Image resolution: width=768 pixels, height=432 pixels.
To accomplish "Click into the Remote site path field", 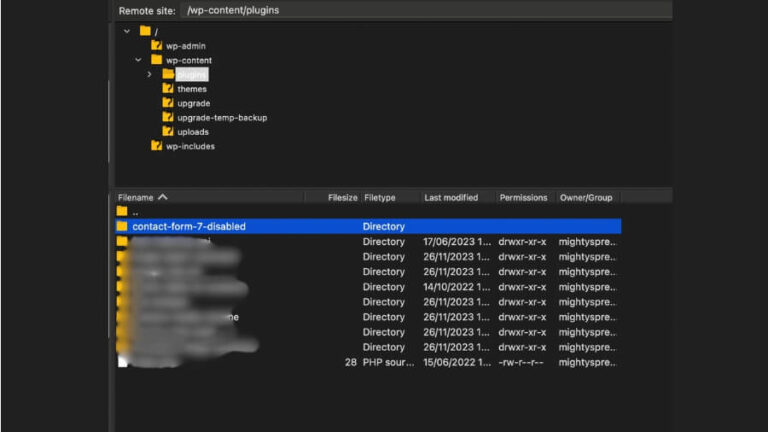I will click(420, 10).
